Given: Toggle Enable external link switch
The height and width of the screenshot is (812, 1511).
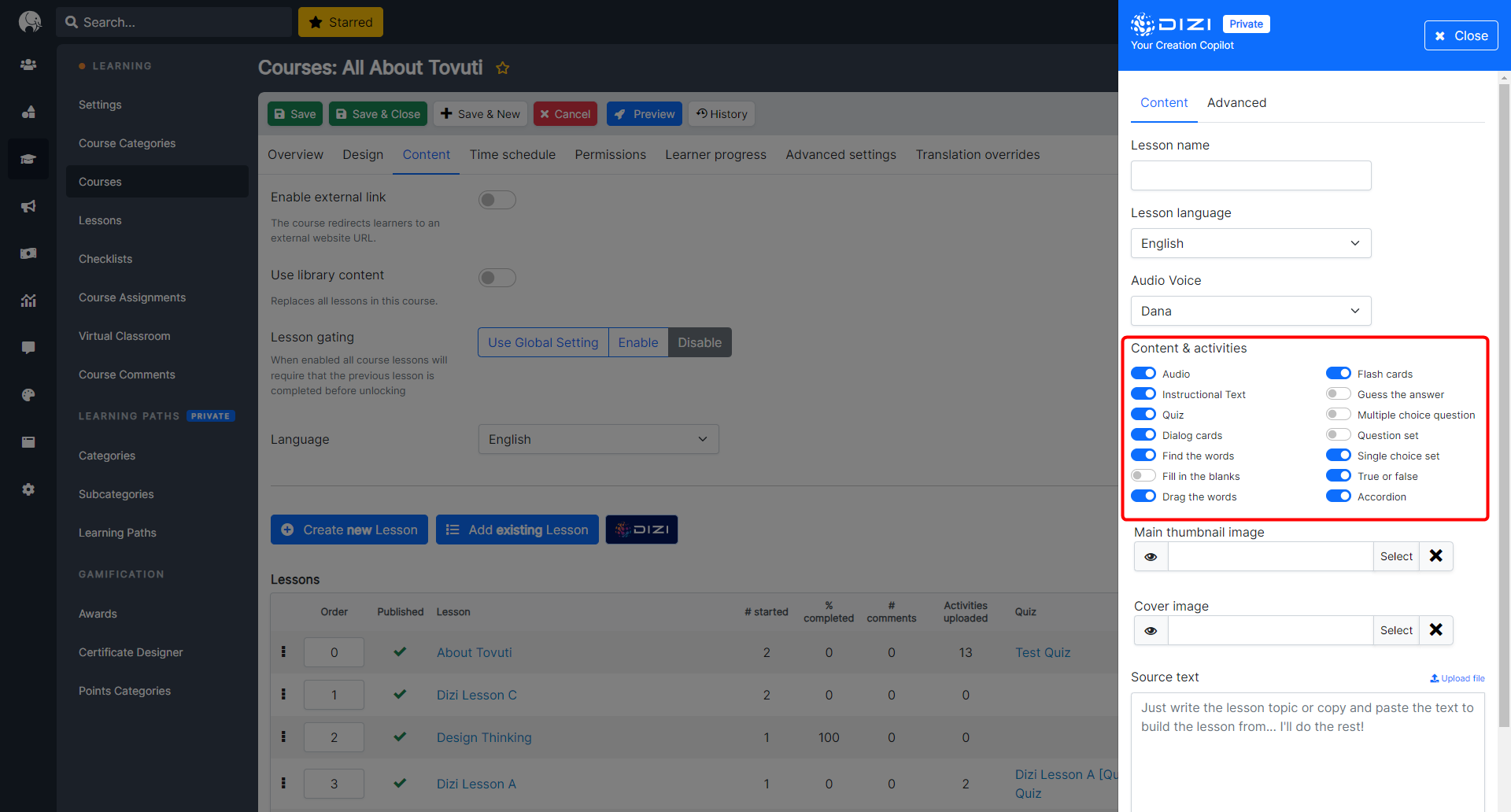Looking at the screenshot, I should [497, 200].
